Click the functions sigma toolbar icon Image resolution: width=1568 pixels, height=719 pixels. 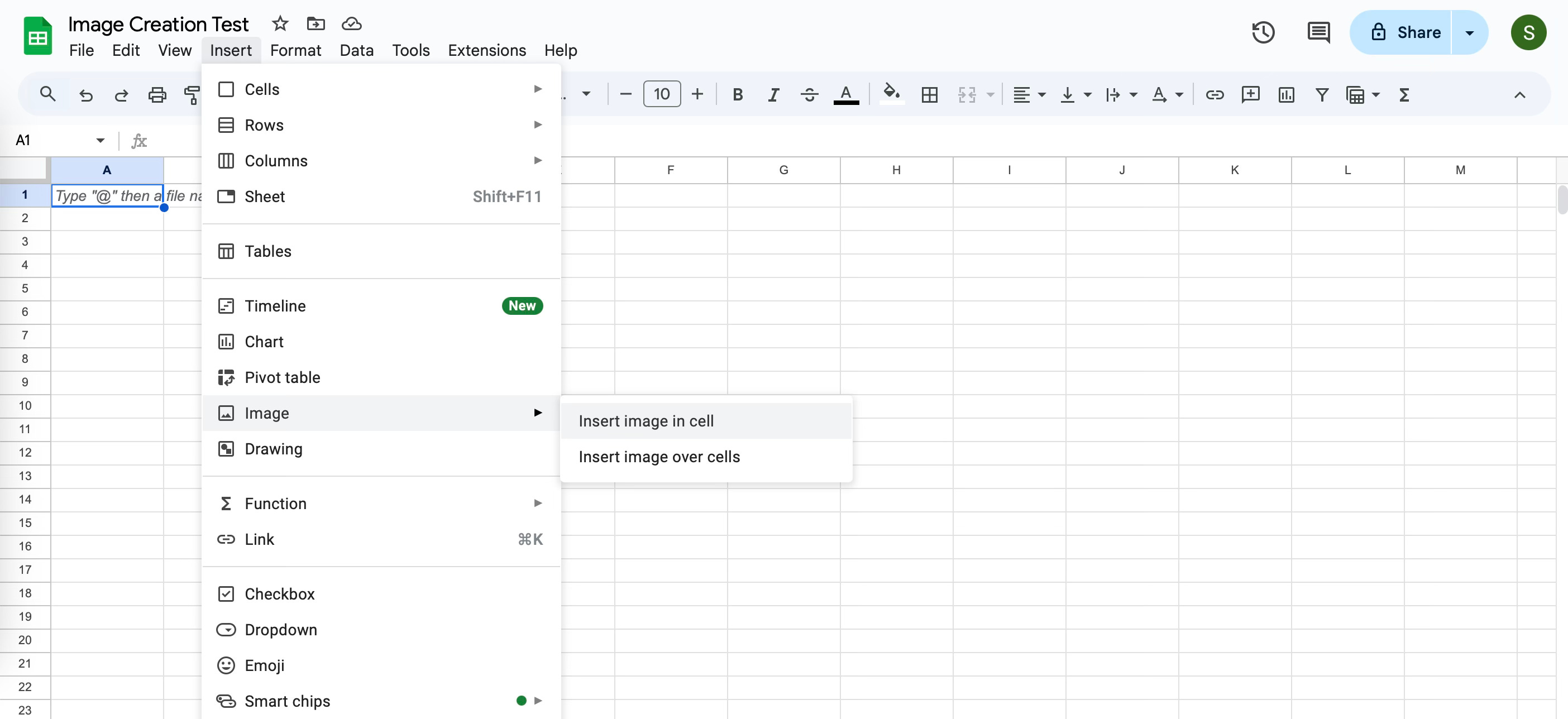coord(1404,95)
